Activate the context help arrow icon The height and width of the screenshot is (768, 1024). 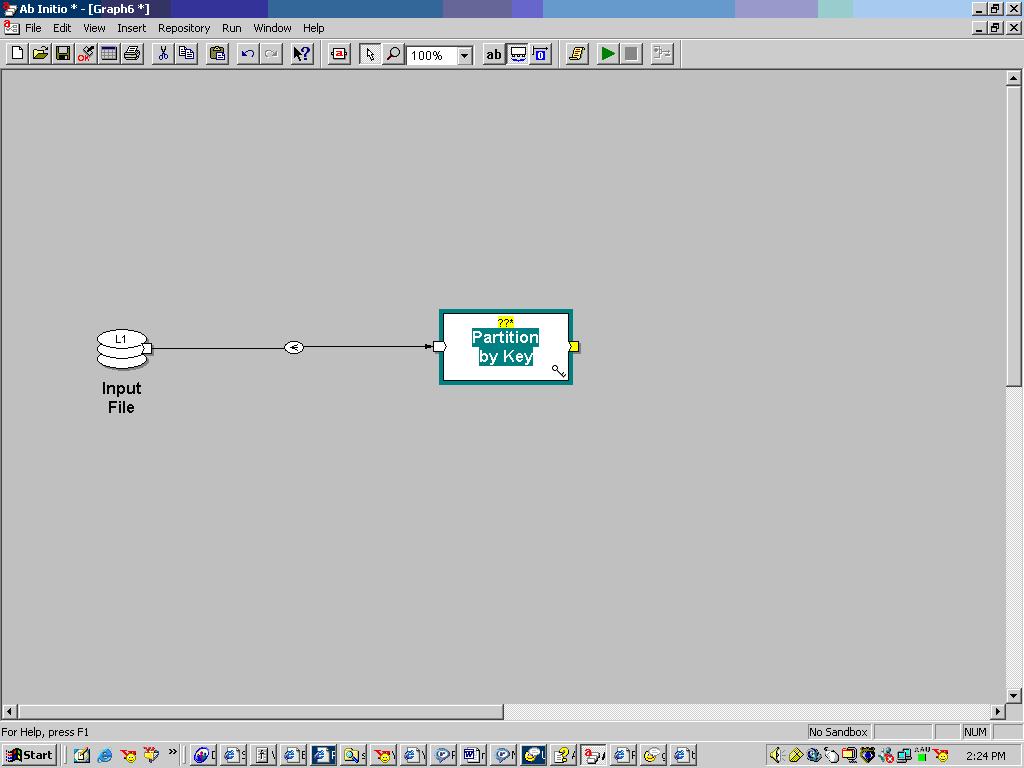click(301, 54)
